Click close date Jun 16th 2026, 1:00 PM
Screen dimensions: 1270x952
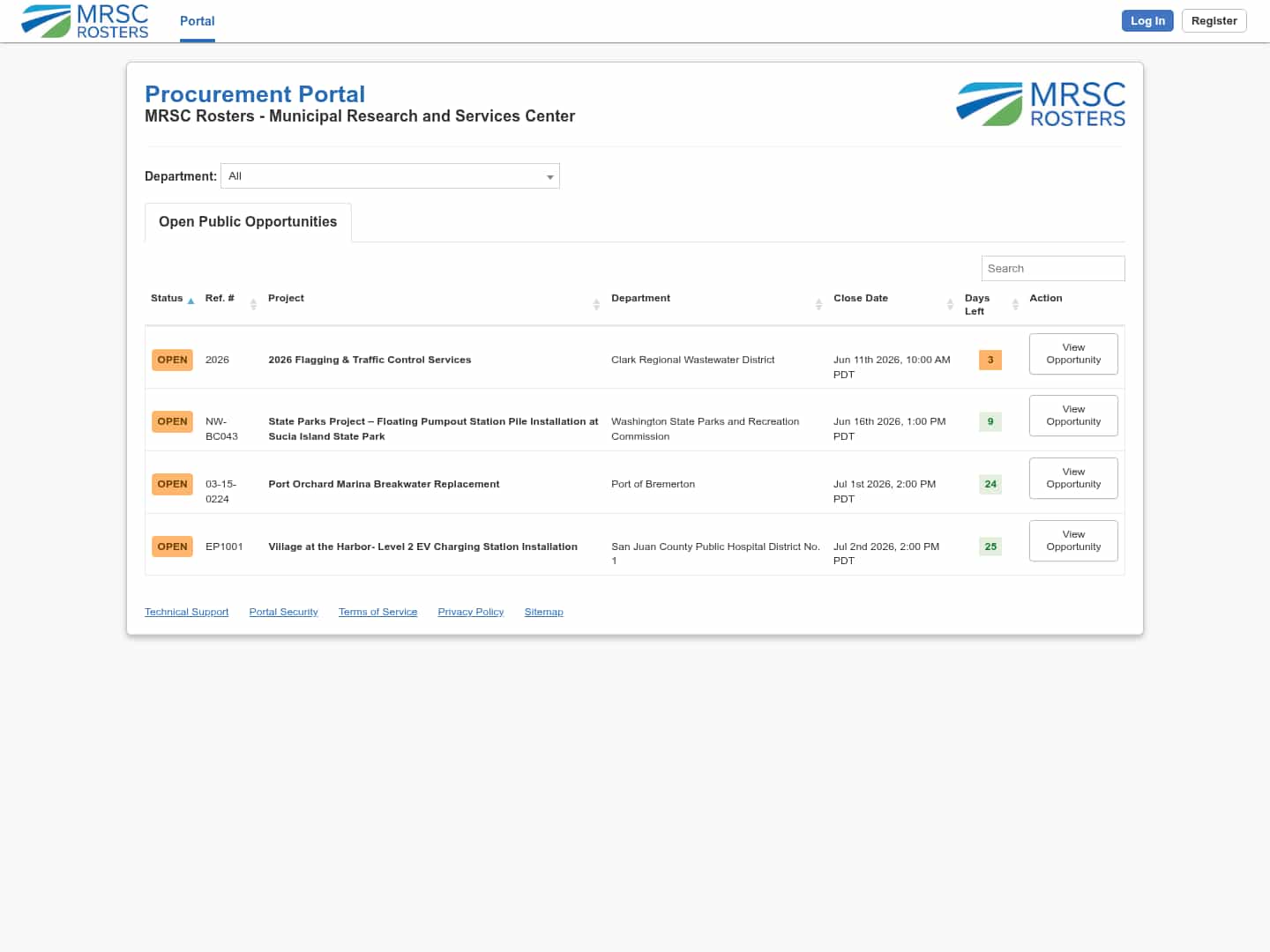pos(889,428)
